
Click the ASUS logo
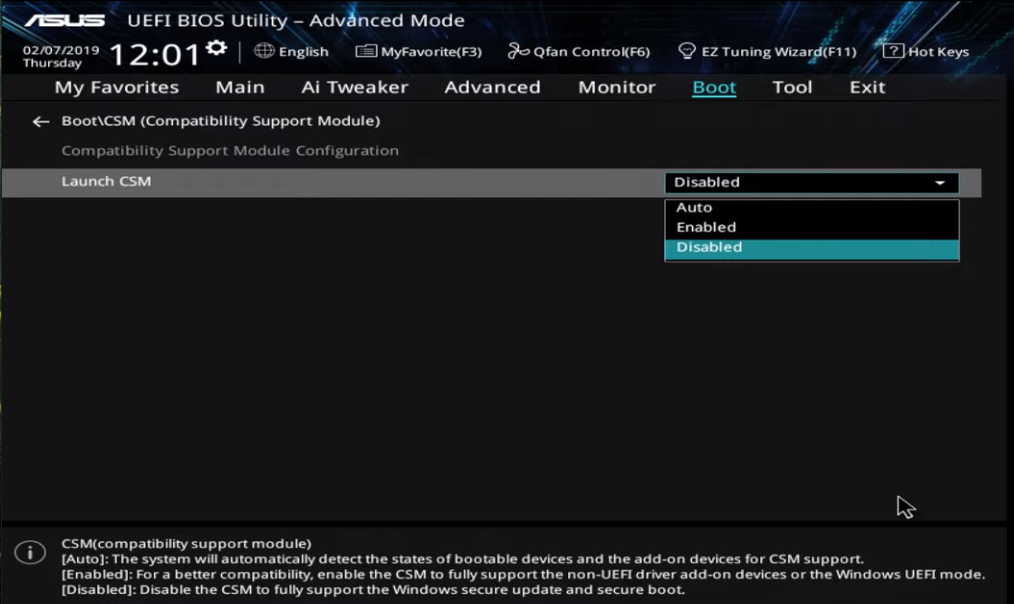pyautogui.click(x=65, y=21)
